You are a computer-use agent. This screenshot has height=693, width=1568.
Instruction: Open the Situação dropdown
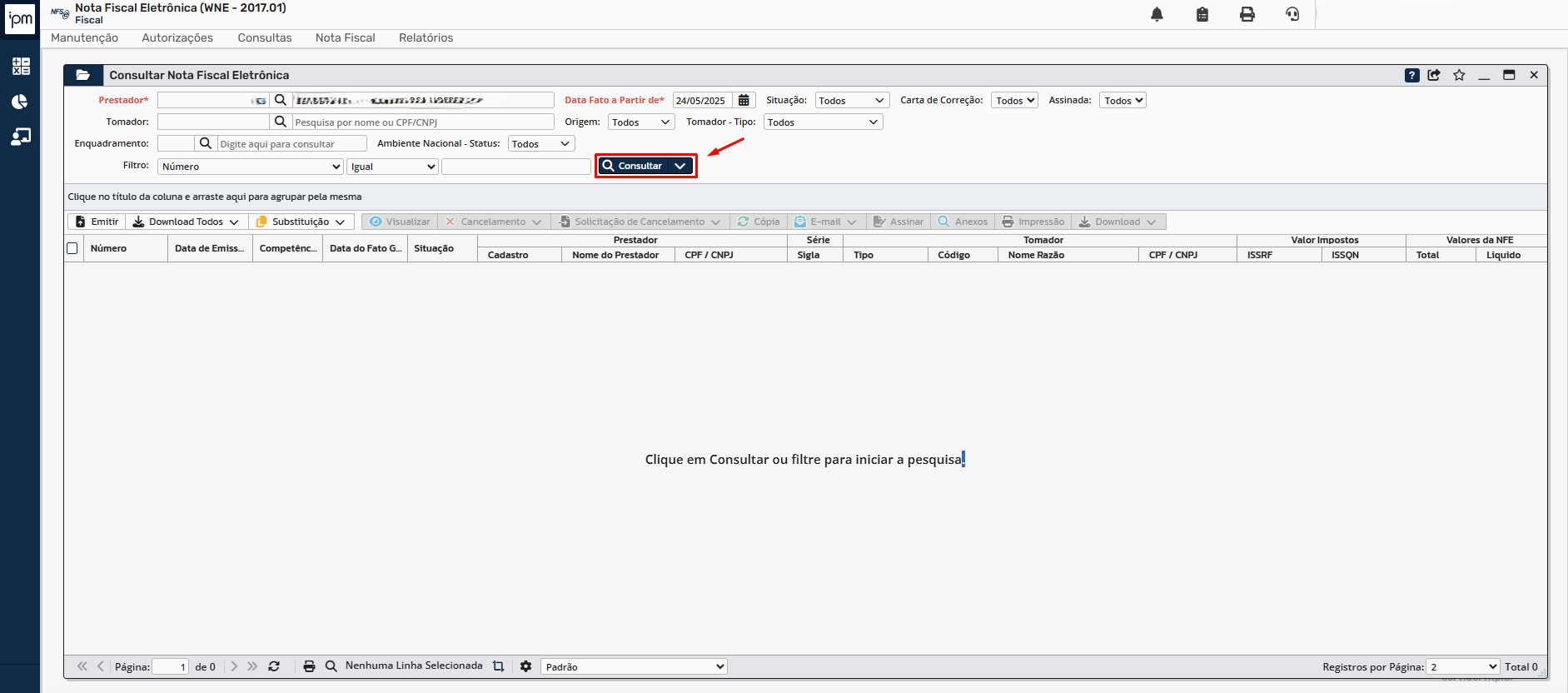(852, 100)
